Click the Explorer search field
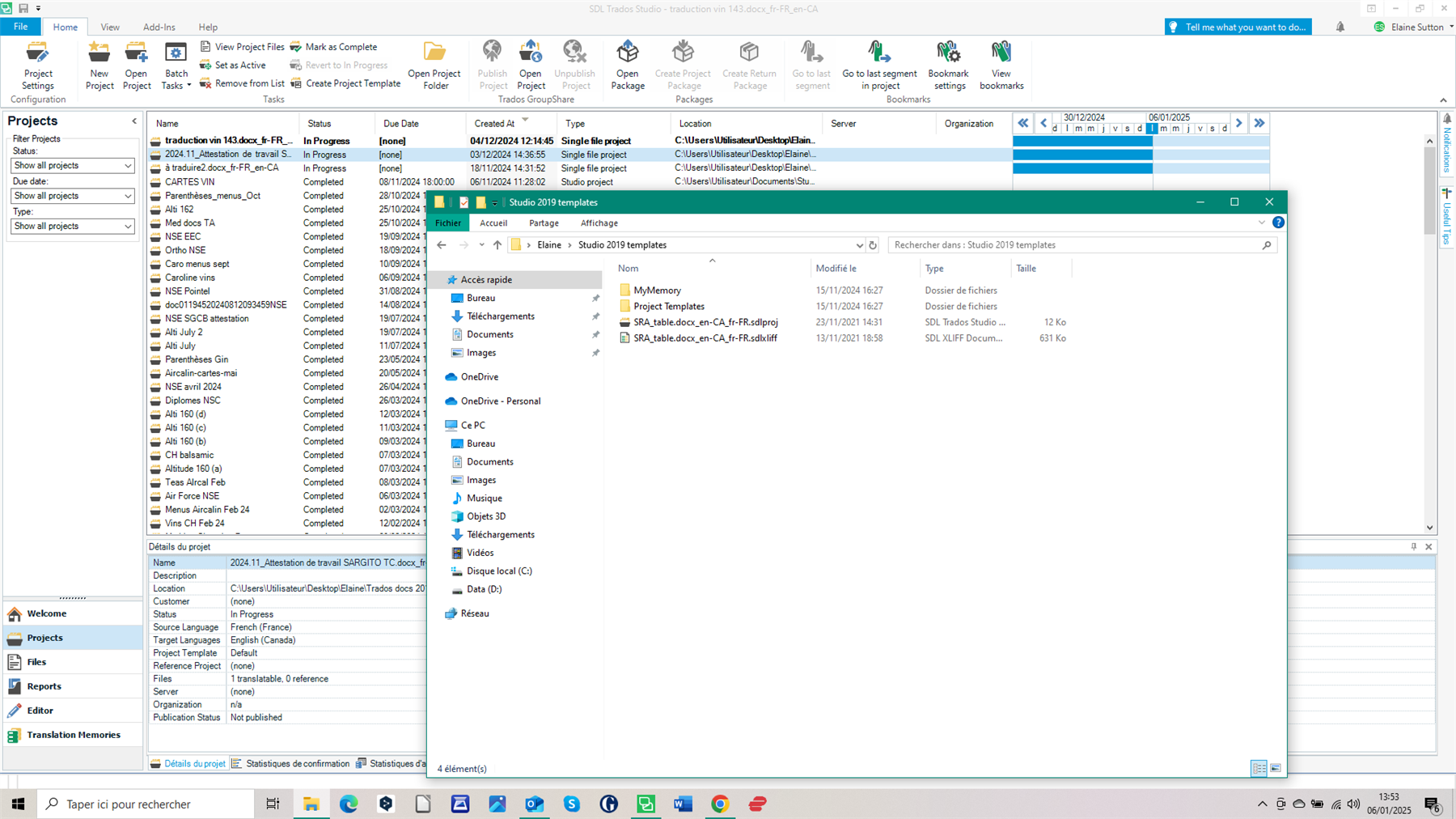 click(x=1082, y=245)
